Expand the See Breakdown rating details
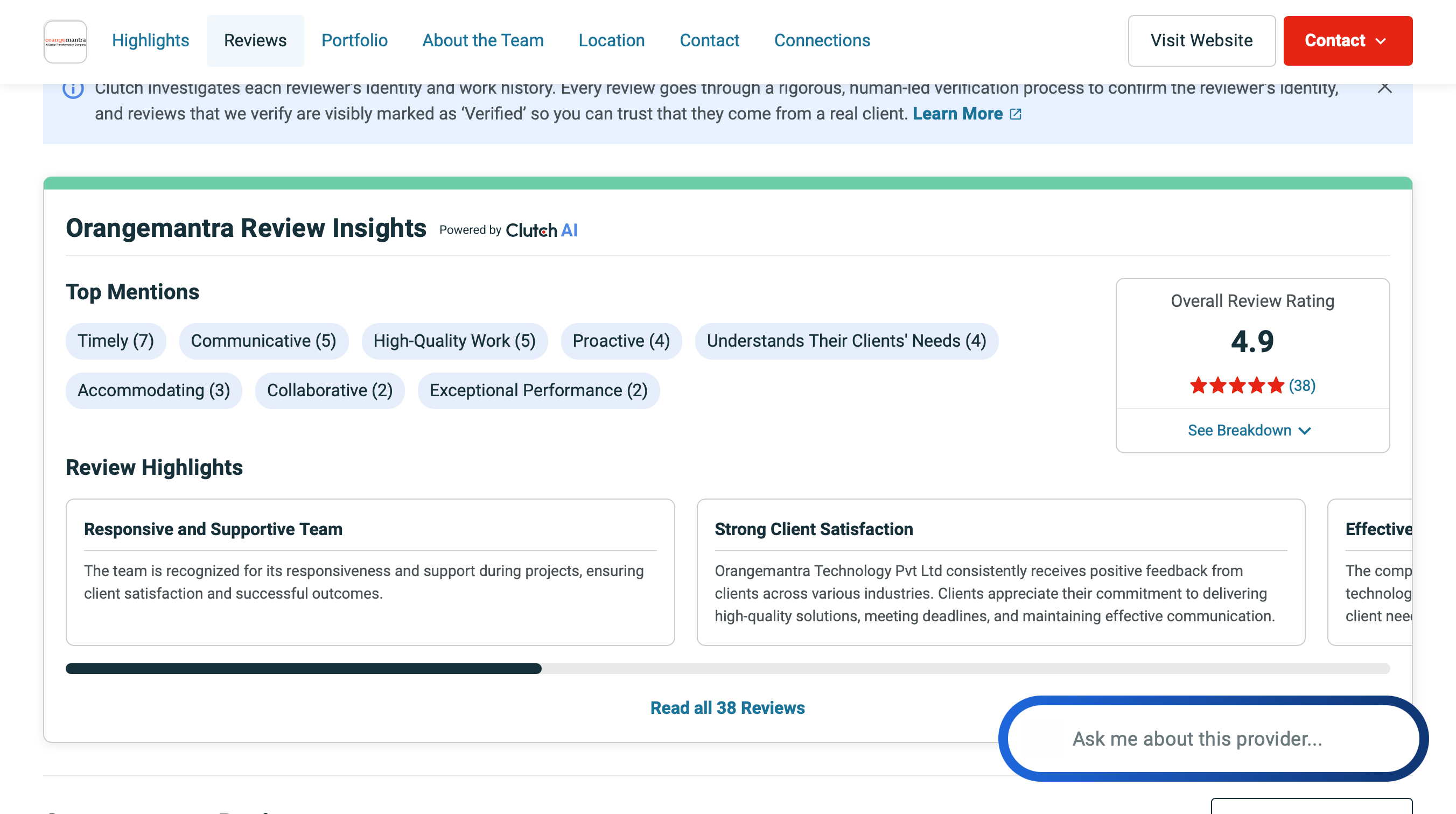The height and width of the screenshot is (814, 1456). pyautogui.click(x=1249, y=430)
